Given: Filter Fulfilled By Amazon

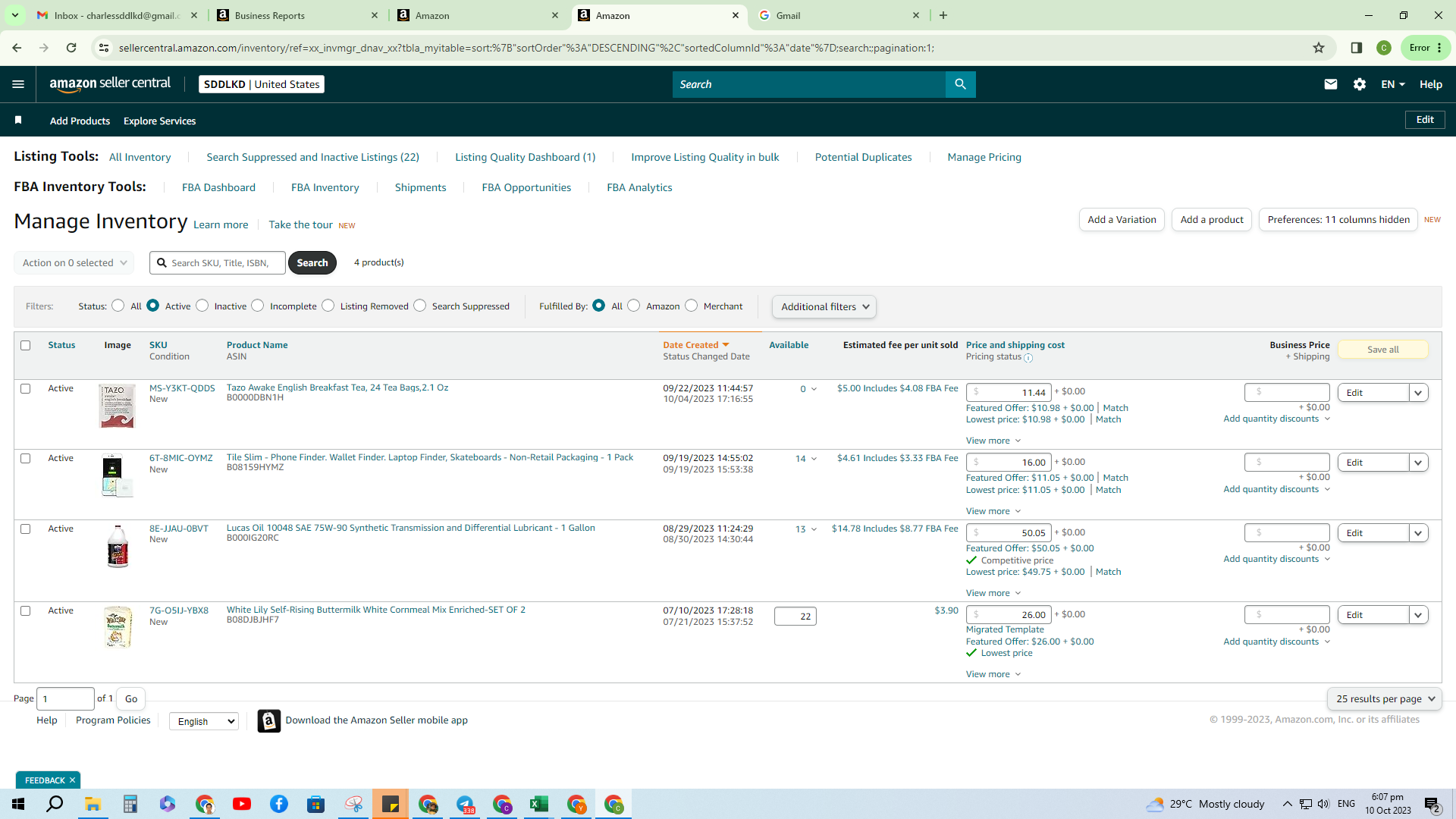Looking at the screenshot, I should tap(634, 306).
